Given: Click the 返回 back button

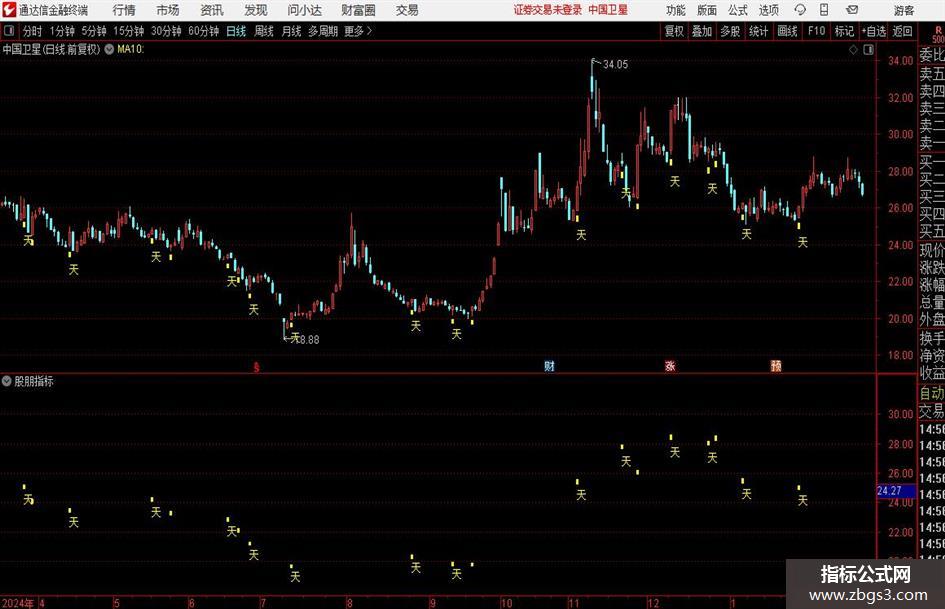Looking at the screenshot, I should click(902, 31).
